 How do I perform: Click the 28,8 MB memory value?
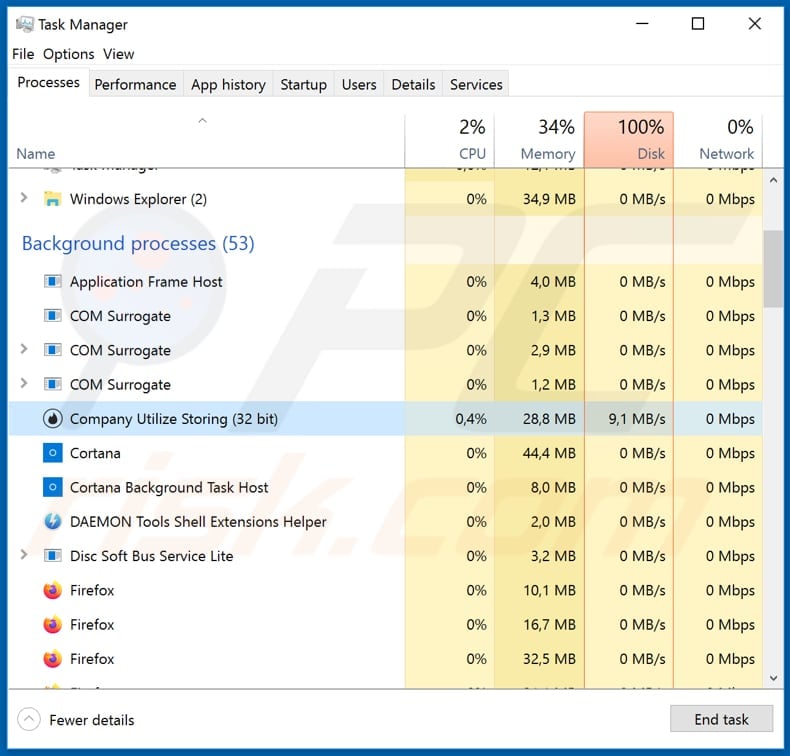coord(549,419)
